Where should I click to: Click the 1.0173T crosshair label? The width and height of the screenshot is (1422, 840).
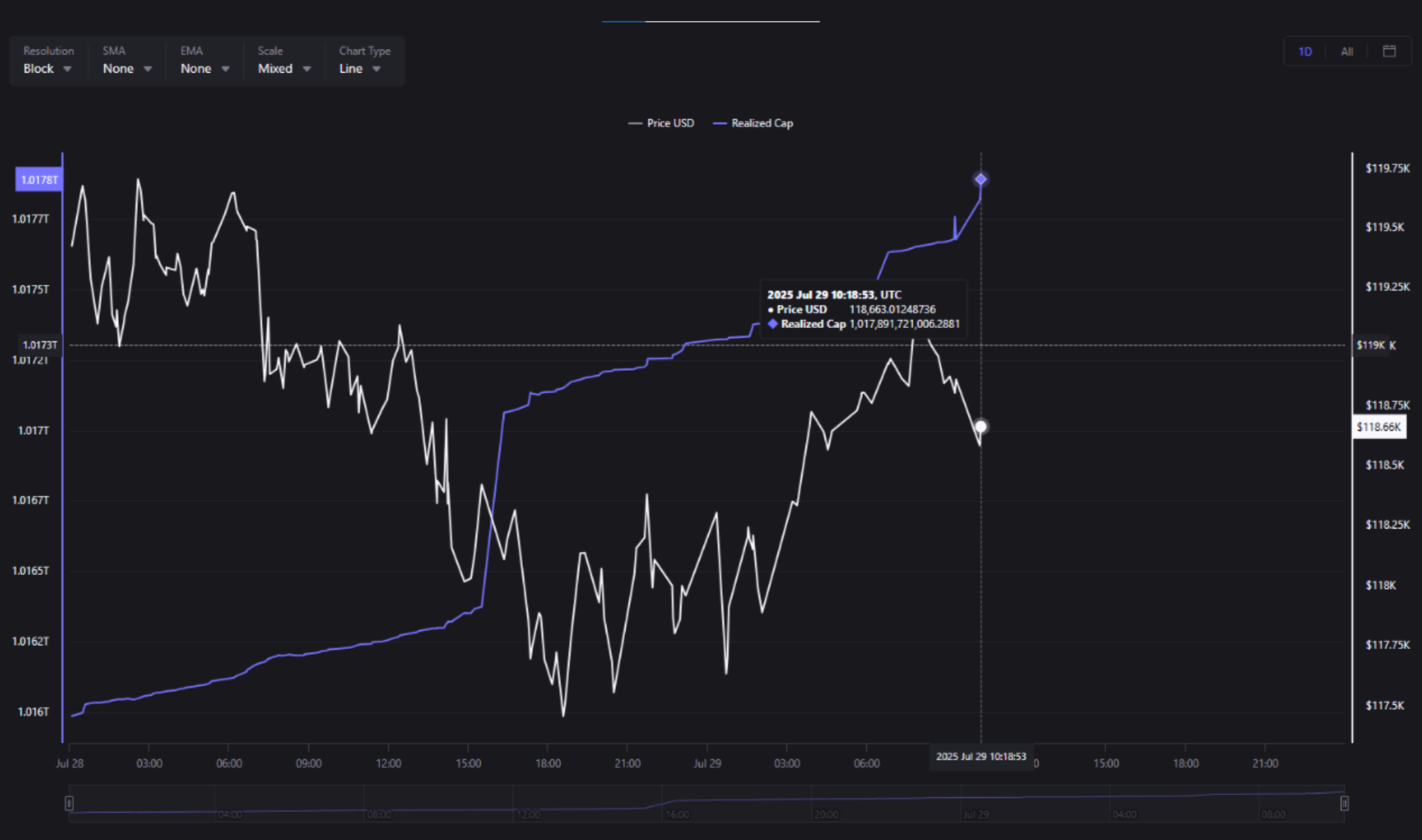[x=40, y=345]
